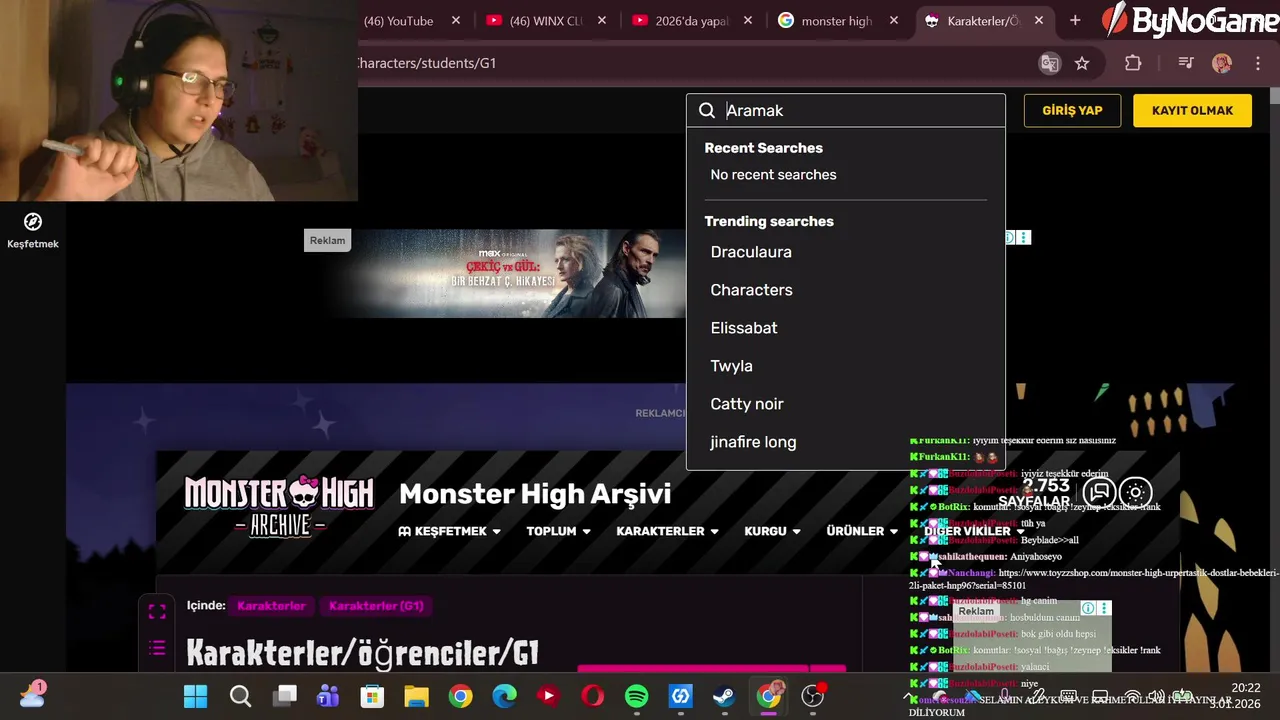
Task: Open the Monster High Arşivi wiki title link
Action: (535, 494)
